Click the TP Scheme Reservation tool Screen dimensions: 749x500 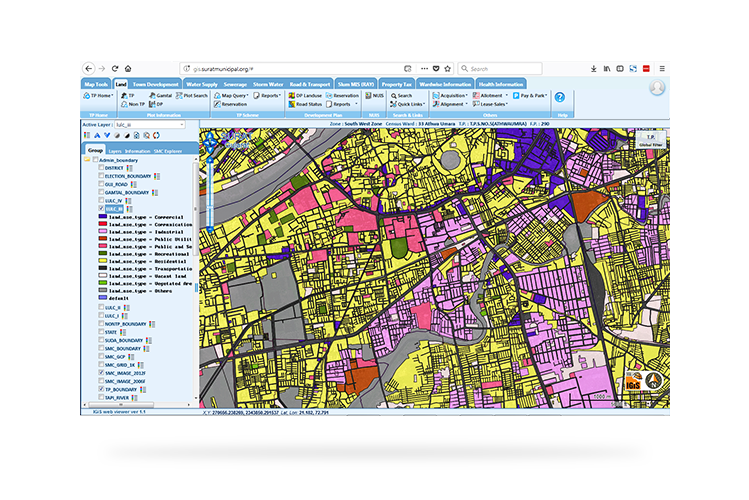coord(231,104)
